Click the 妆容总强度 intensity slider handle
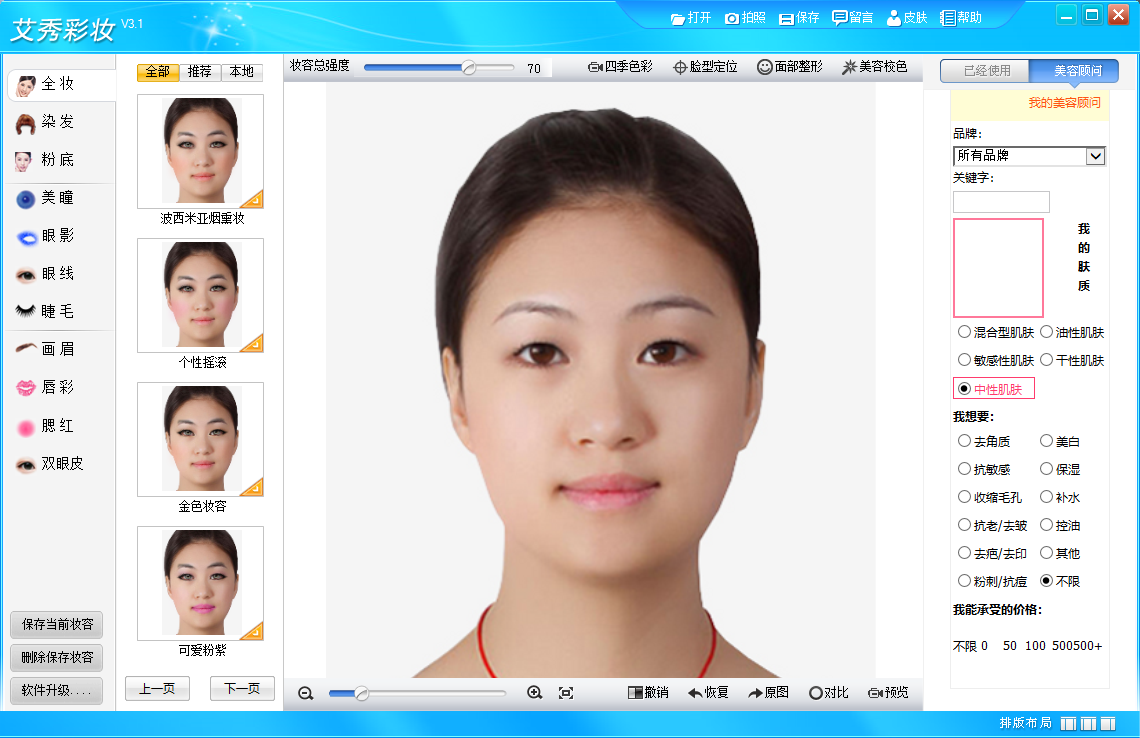The image size is (1140, 738). click(x=469, y=68)
